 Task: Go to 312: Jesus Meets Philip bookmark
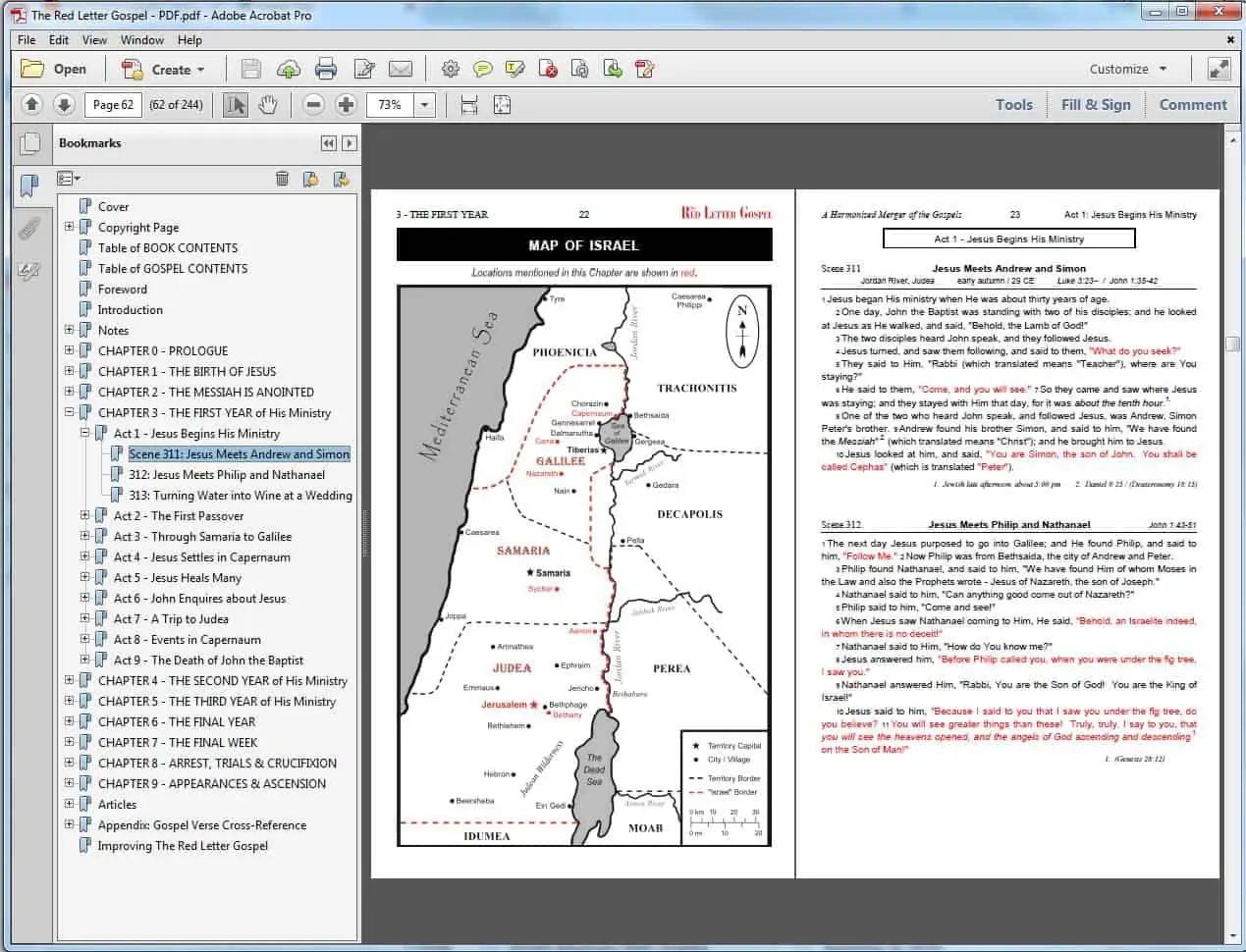pos(227,474)
